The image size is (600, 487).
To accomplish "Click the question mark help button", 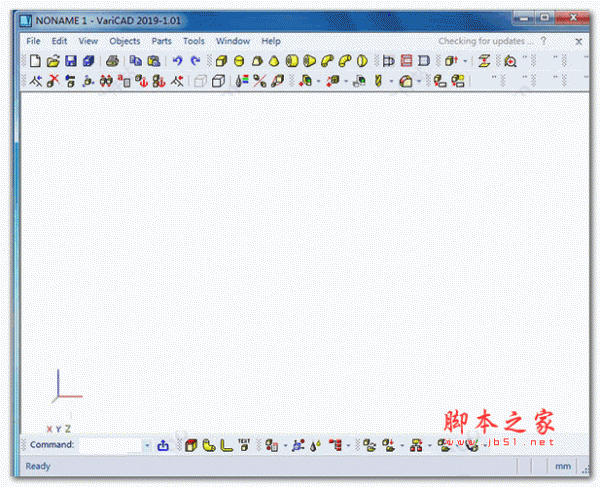I will pos(543,41).
